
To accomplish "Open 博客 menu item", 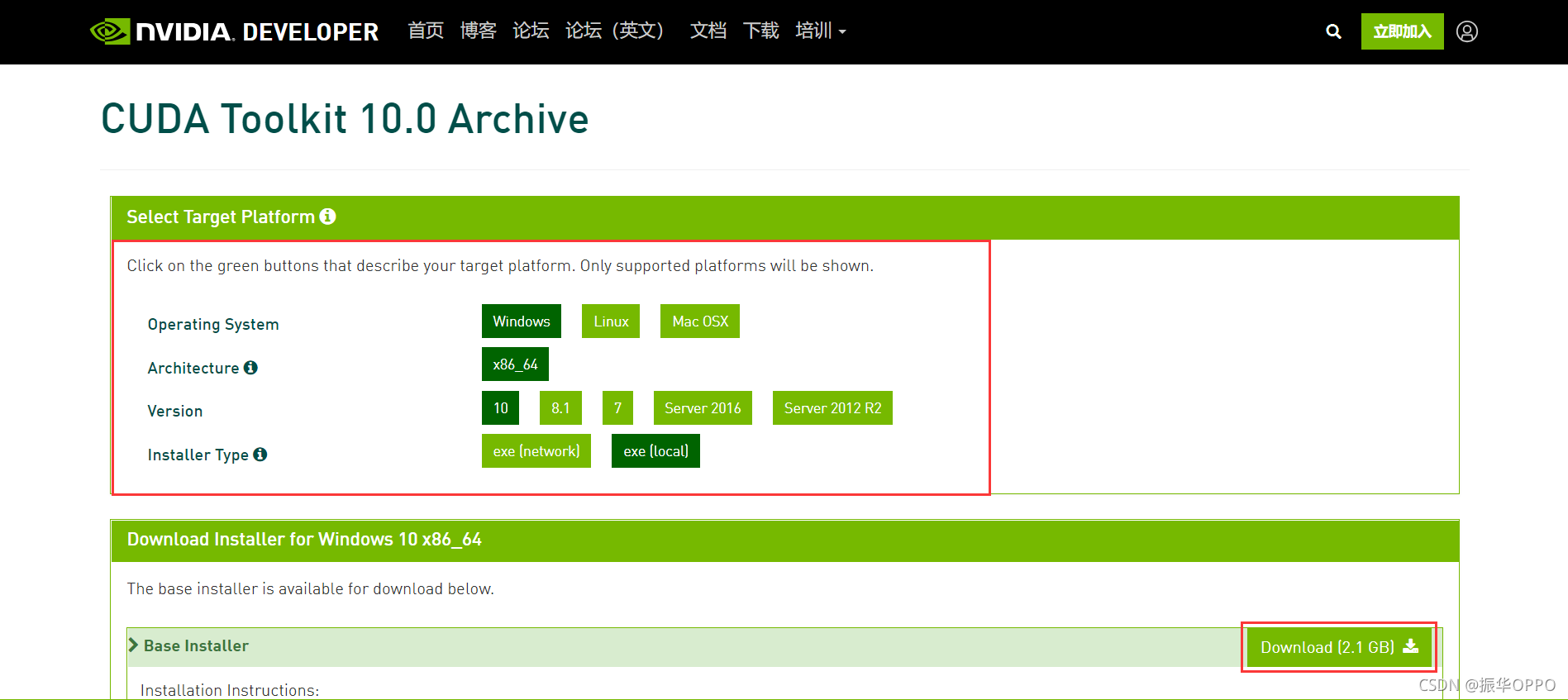I will click(x=479, y=31).
